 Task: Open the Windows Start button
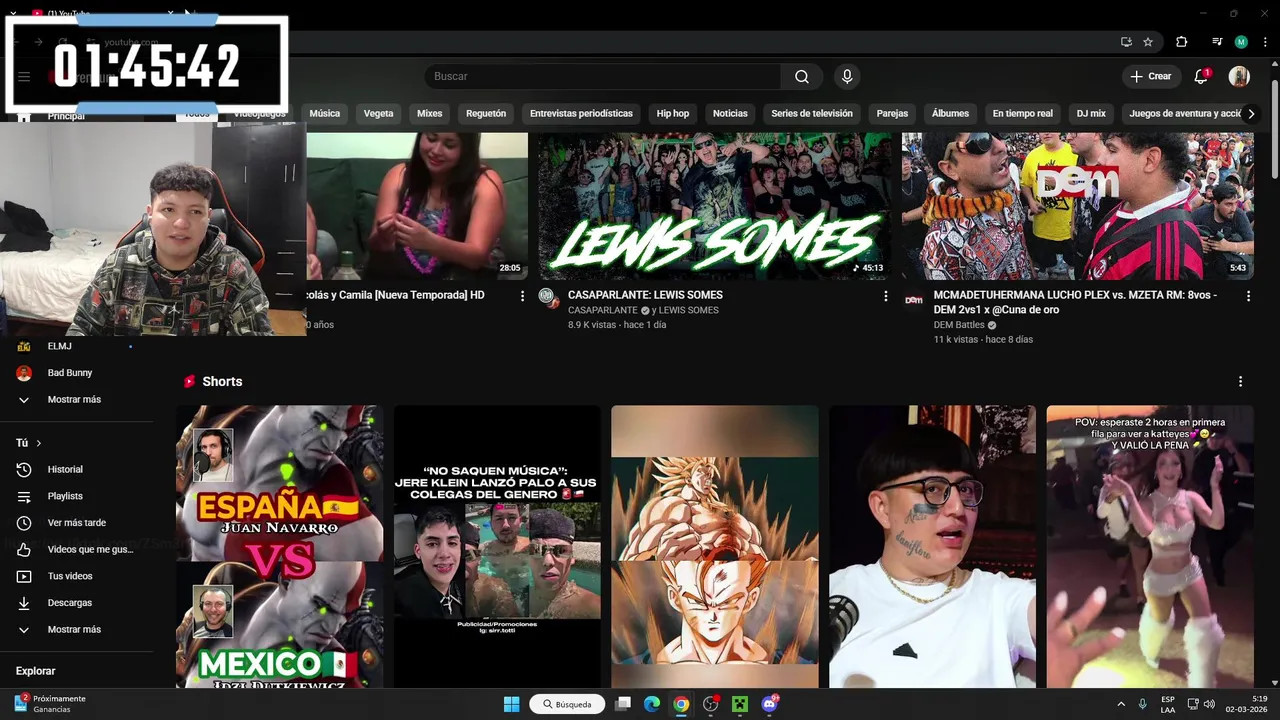click(x=511, y=704)
